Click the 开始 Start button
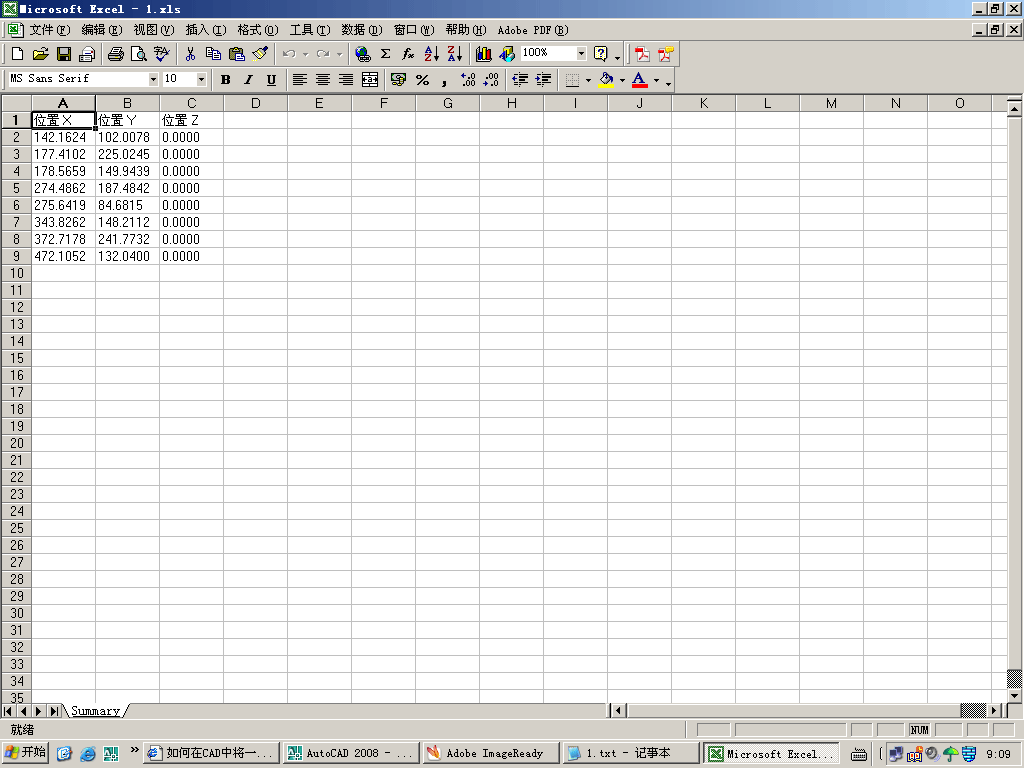This screenshot has height=768, width=1024. click(x=26, y=752)
